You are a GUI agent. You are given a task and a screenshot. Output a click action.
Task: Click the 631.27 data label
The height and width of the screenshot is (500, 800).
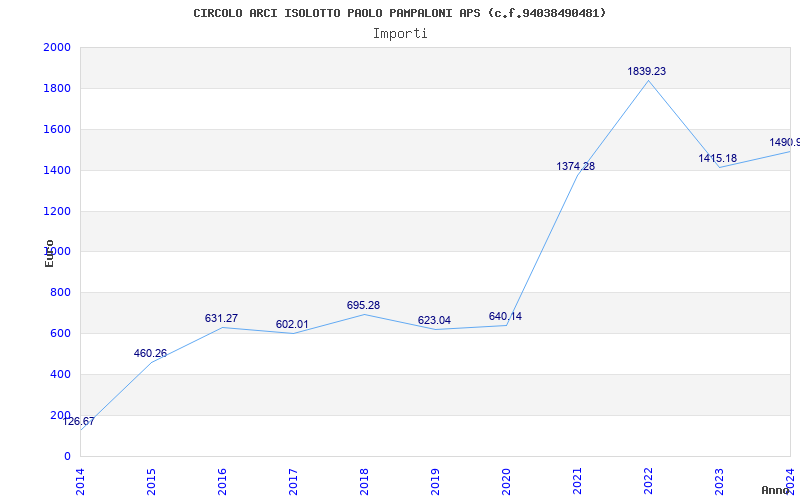tap(221, 318)
